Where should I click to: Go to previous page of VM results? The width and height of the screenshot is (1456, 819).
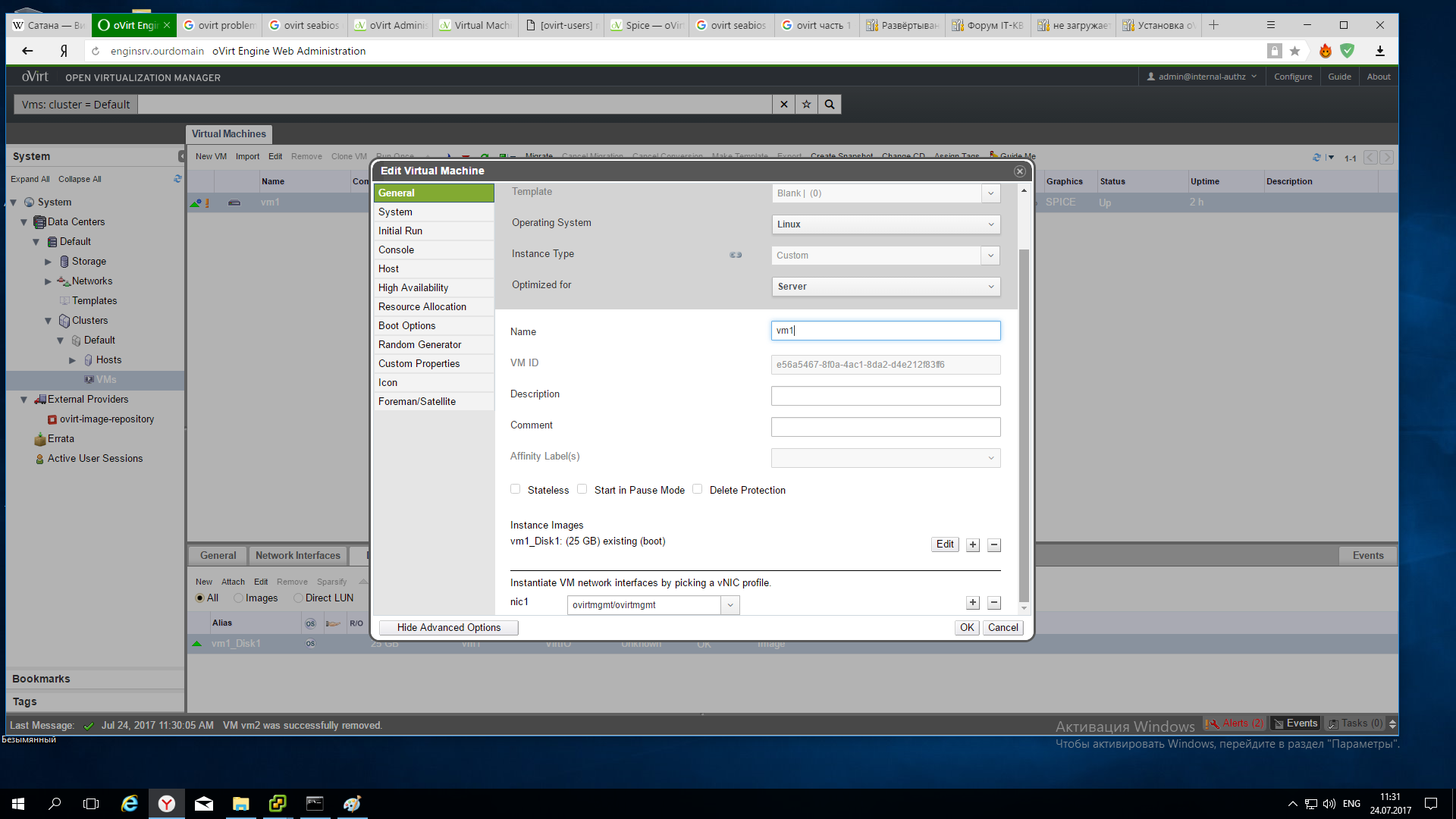[x=1370, y=158]
